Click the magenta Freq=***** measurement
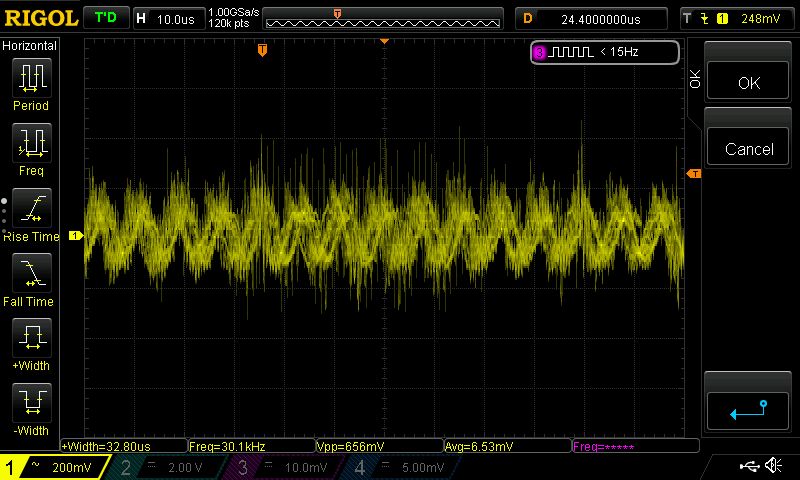Viewport: 800px width, 480px height. pyautogui.click(x=636, y=446)
